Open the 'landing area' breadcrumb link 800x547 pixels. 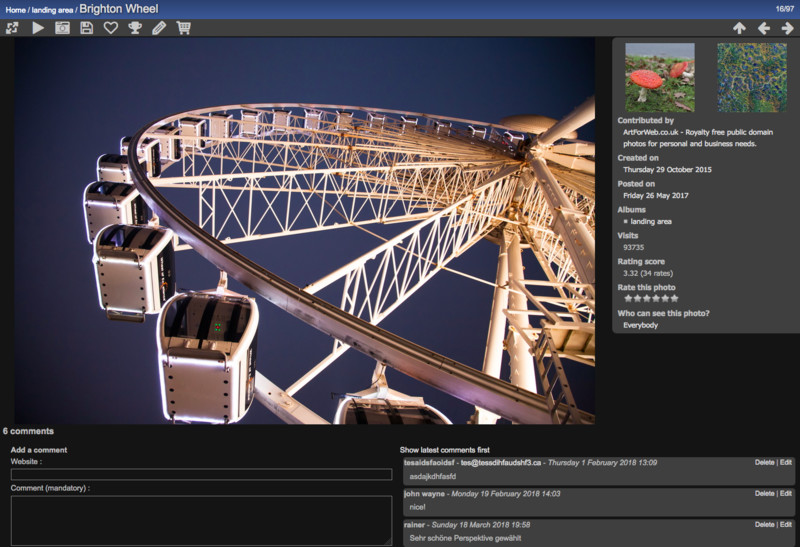tap(51, 9)
